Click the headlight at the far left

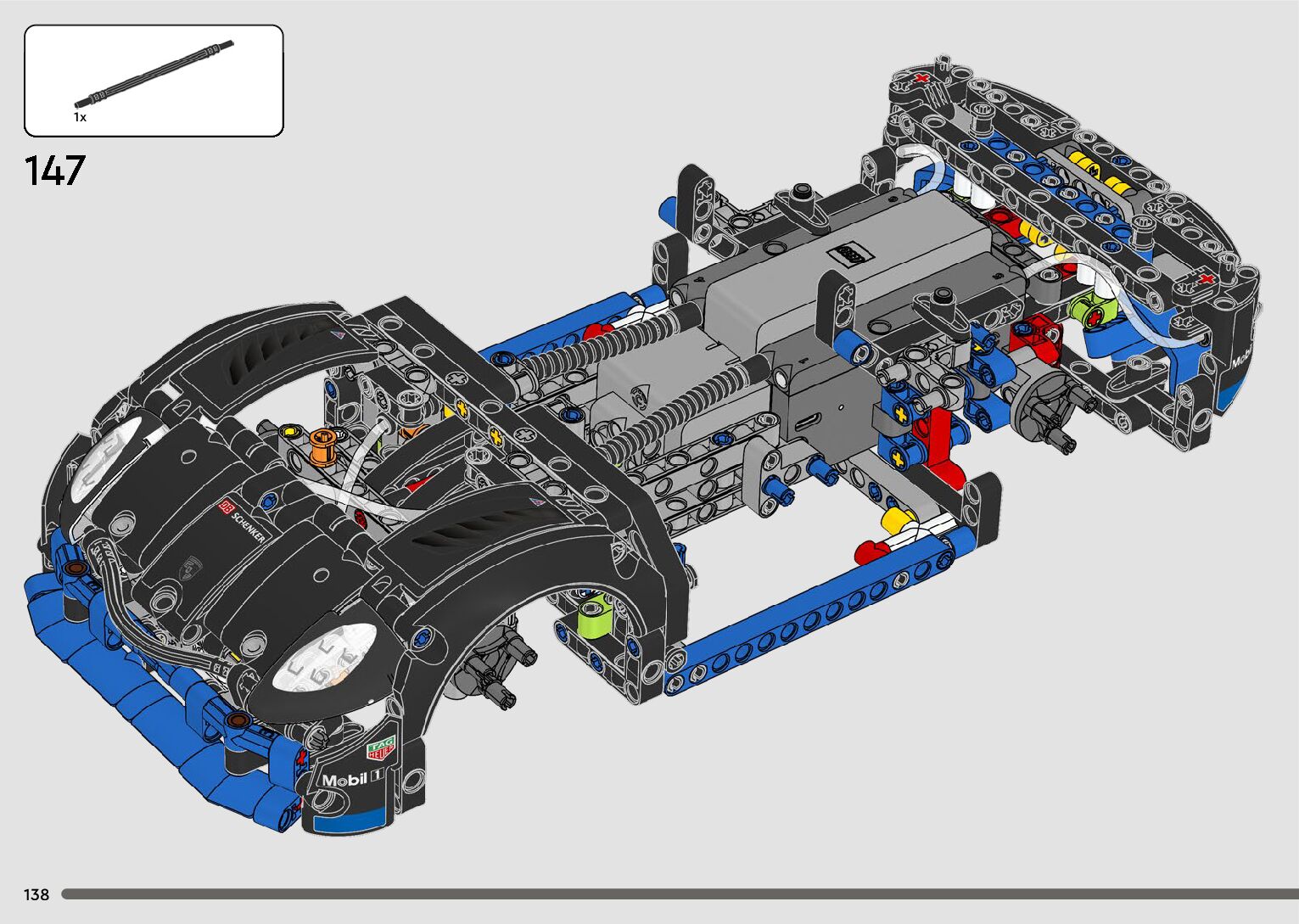click(x=104, y=455)
